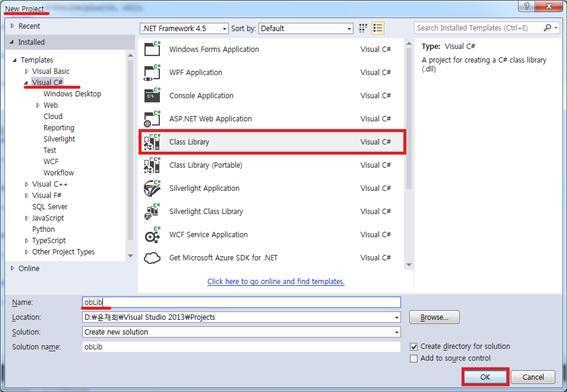Screen dimensions: 567x392
Task: Click the Search Installed Templates field
Action: pyautogui.click(x=478, y=28)
